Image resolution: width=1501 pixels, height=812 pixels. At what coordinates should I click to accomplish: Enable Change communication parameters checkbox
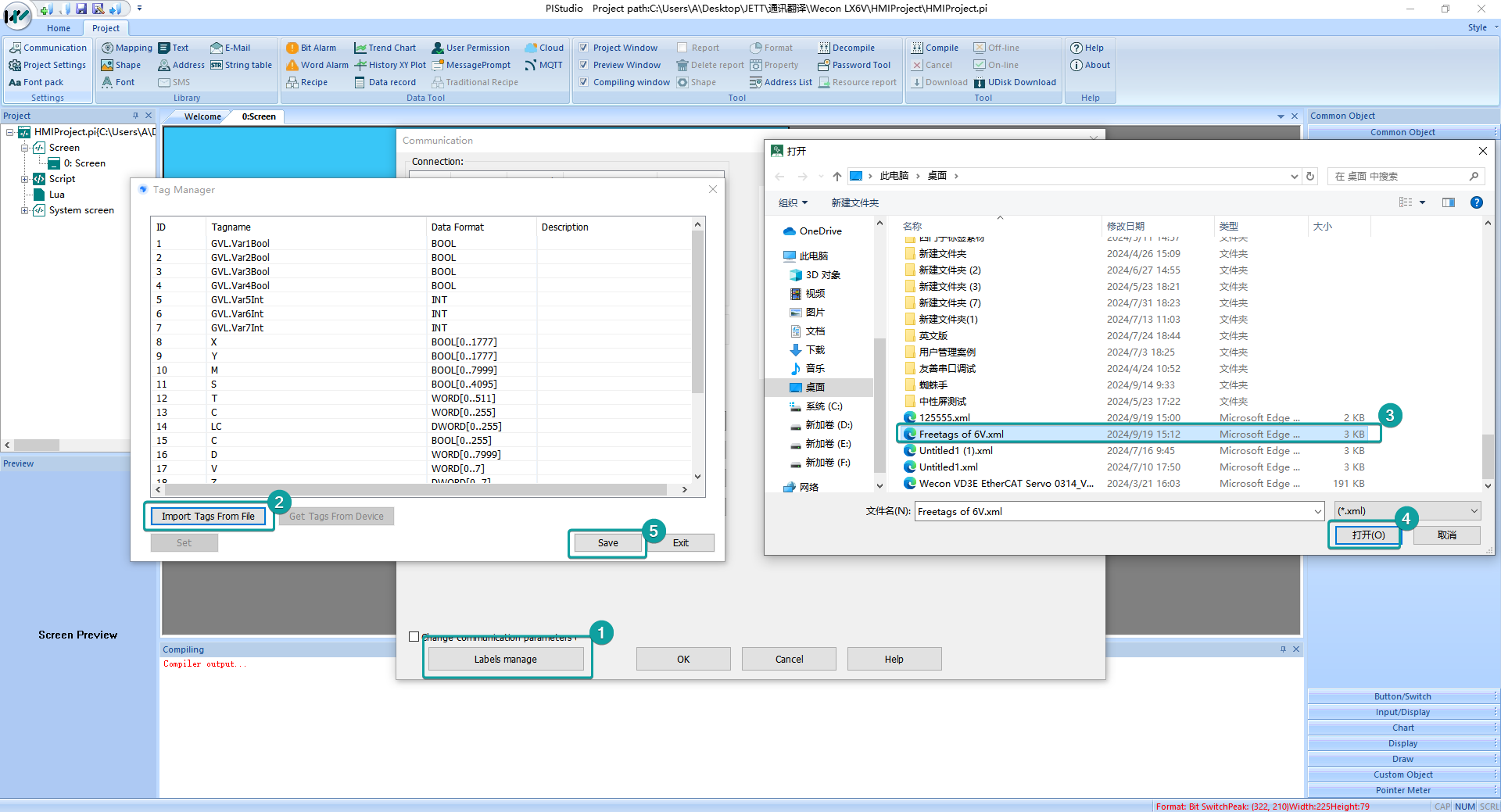click(x=414, y=637)
